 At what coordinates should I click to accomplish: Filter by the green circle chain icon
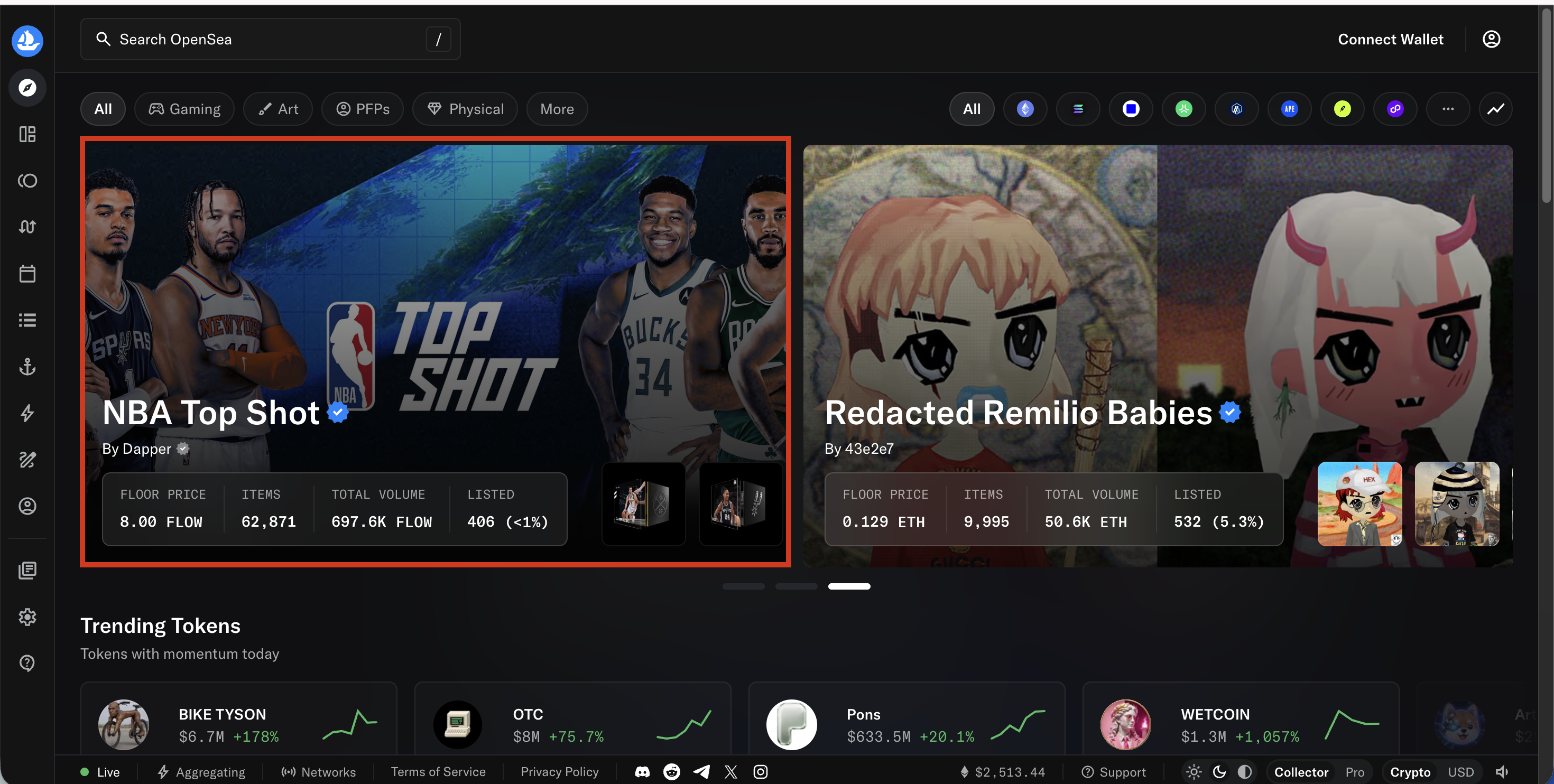pos(1183,109)
